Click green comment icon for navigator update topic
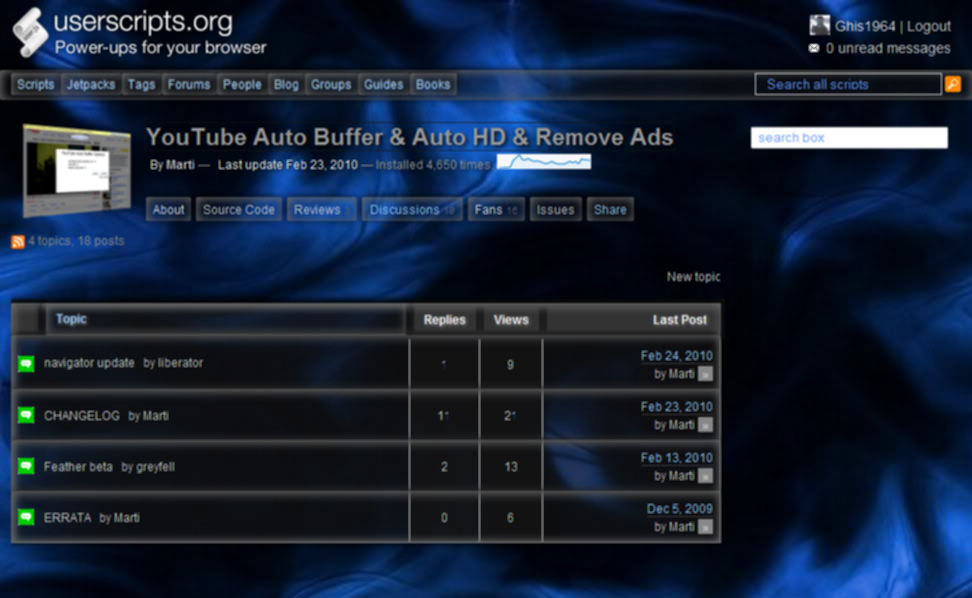972x598 pixels. (x=26, y=364)
